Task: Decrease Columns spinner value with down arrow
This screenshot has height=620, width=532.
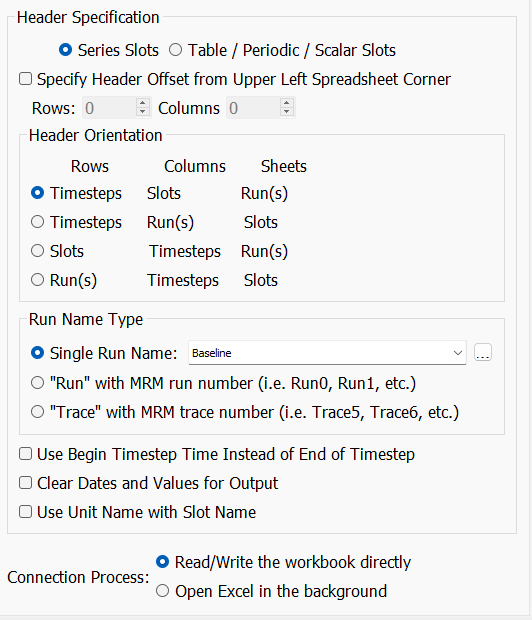Action: [286, 112]
